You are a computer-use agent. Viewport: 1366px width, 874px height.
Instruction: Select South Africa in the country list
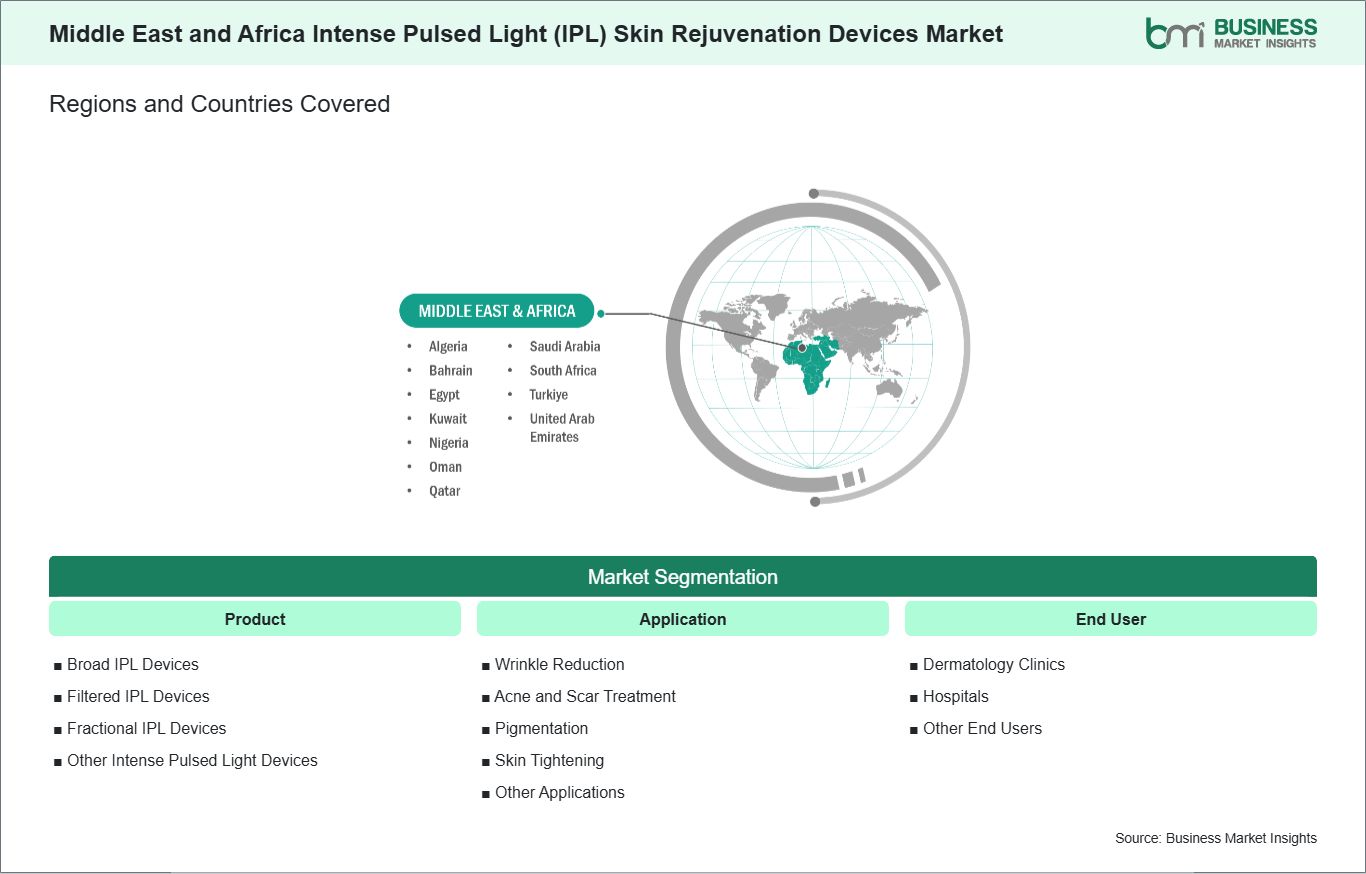click(563, 370)
